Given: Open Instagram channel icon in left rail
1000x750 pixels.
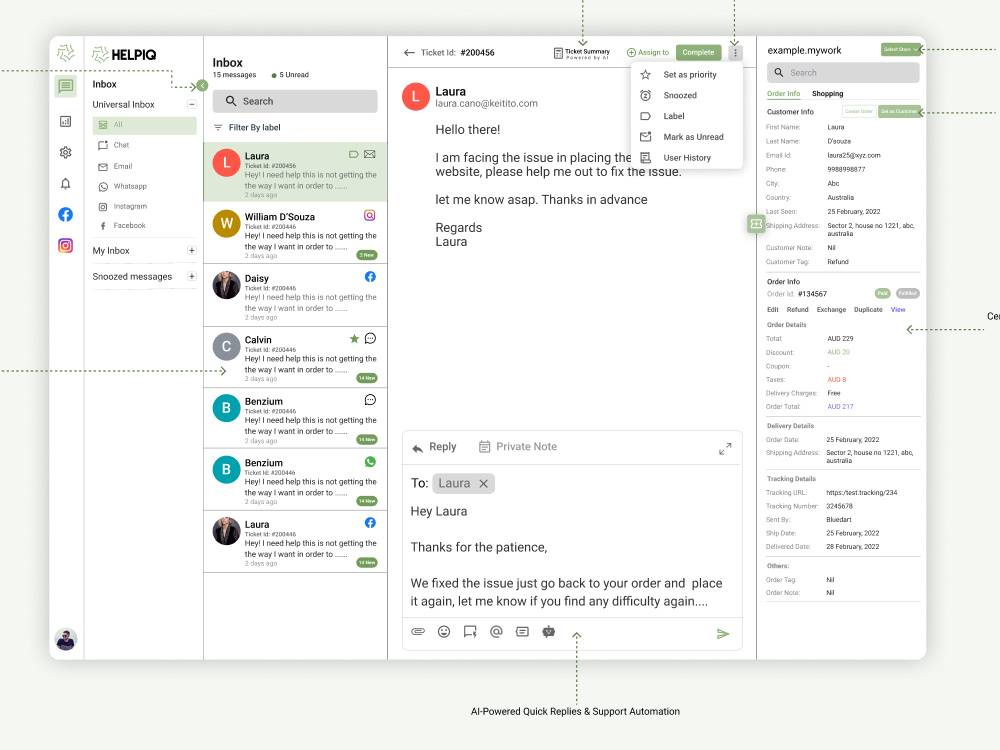Looking at the screenshot, I should 66,246.
